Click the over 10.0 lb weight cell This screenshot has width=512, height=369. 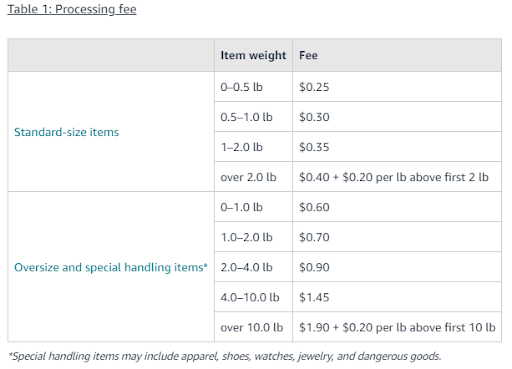[x=252, y=327]
